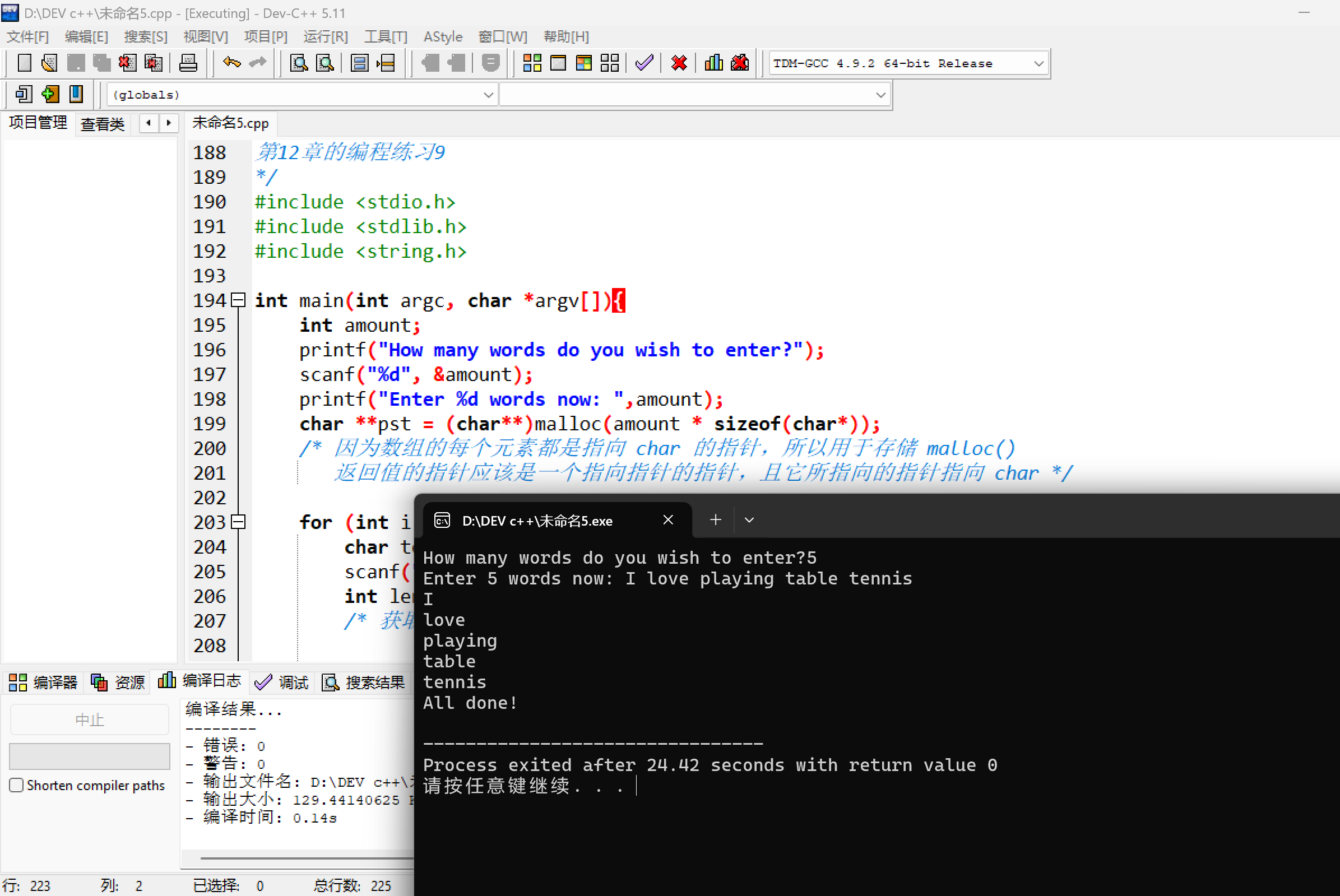
Task: Switch to the 调试 tab in bottom panel
Action: tap(282, 682)
